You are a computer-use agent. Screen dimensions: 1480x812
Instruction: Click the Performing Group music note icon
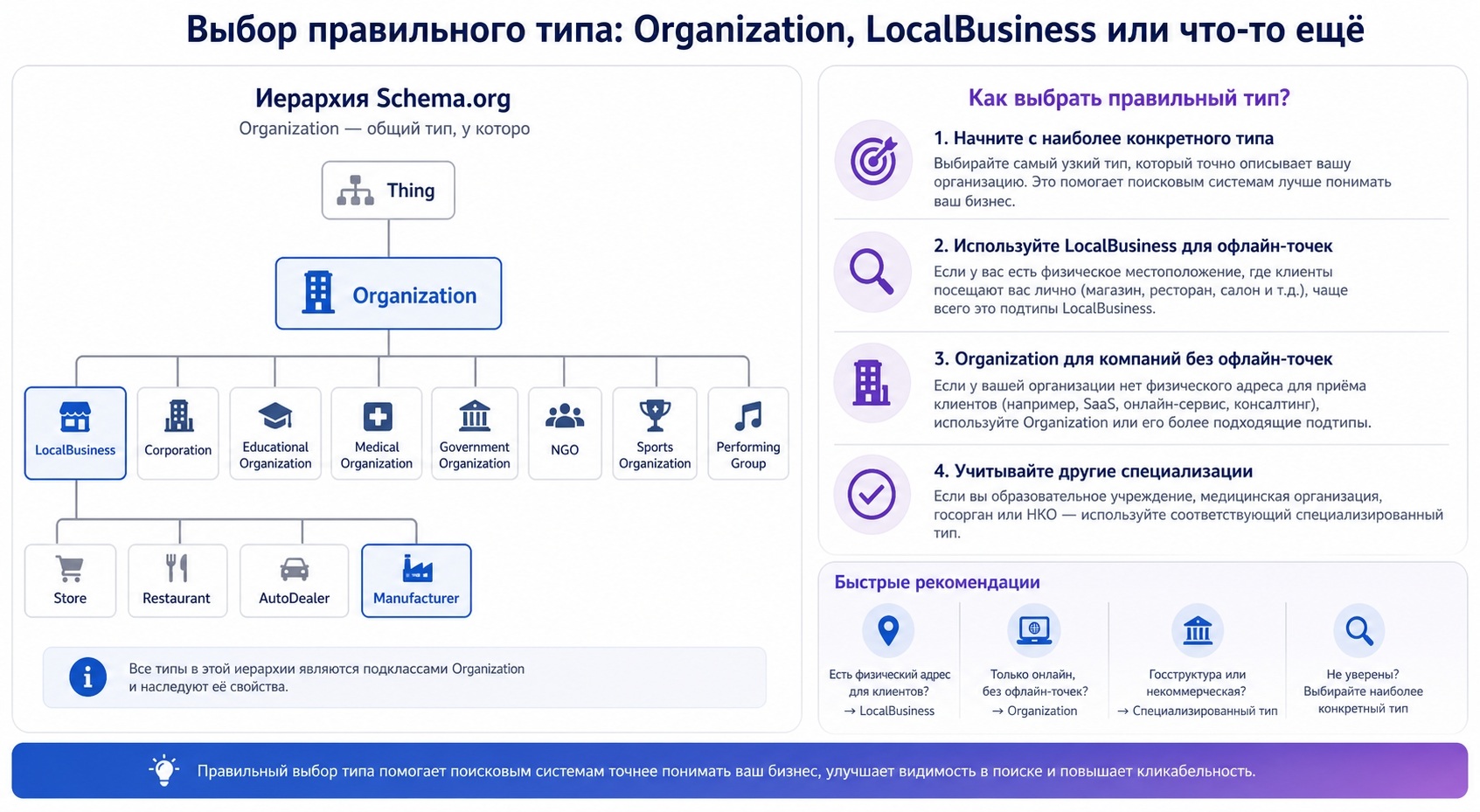(748, 416)
